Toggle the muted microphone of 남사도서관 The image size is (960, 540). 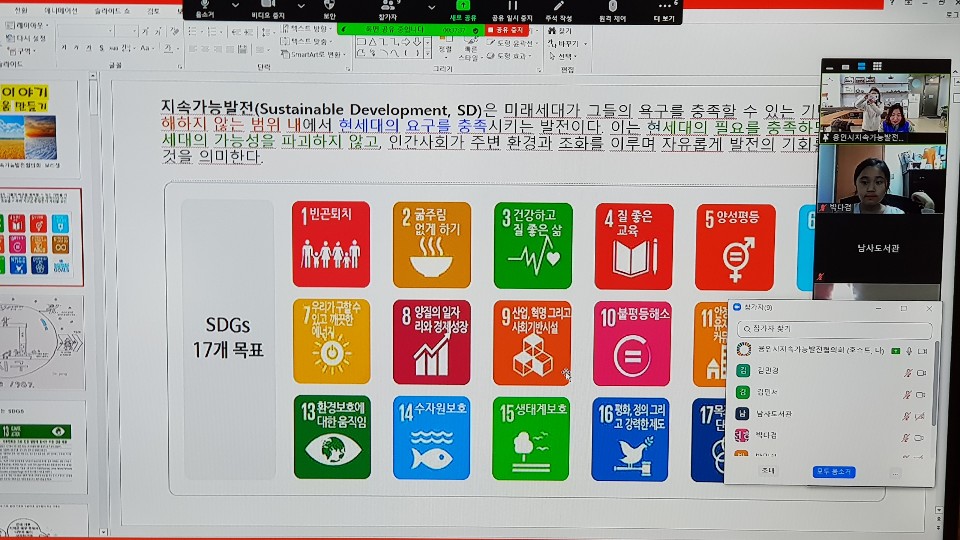906,413
